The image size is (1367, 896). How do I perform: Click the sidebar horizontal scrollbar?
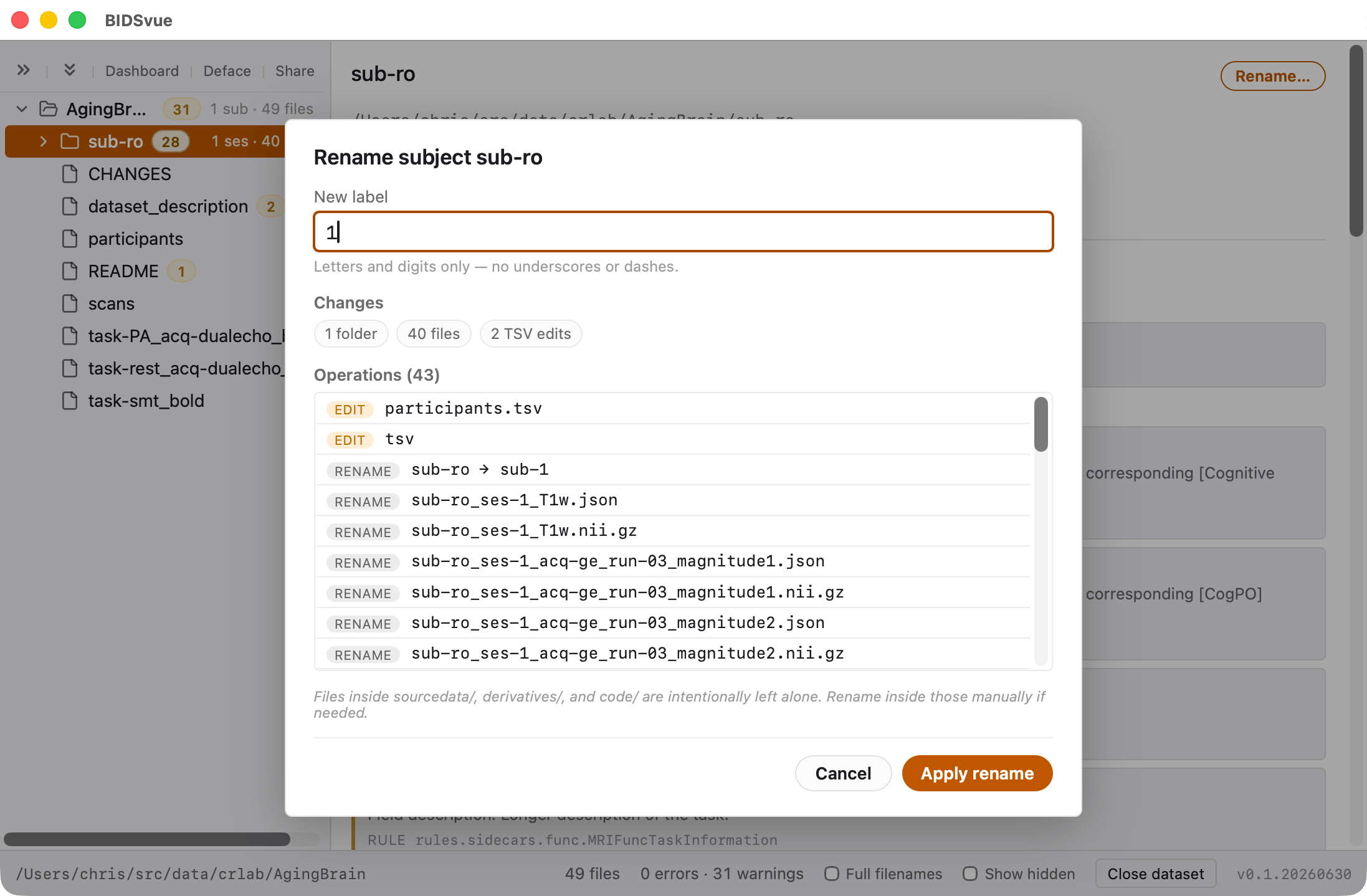coord(147,839)
